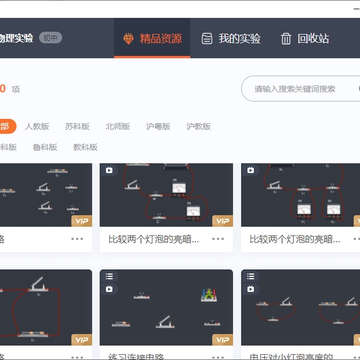
Task: Filter by 人教版 textbook edition
Action: 37,126
